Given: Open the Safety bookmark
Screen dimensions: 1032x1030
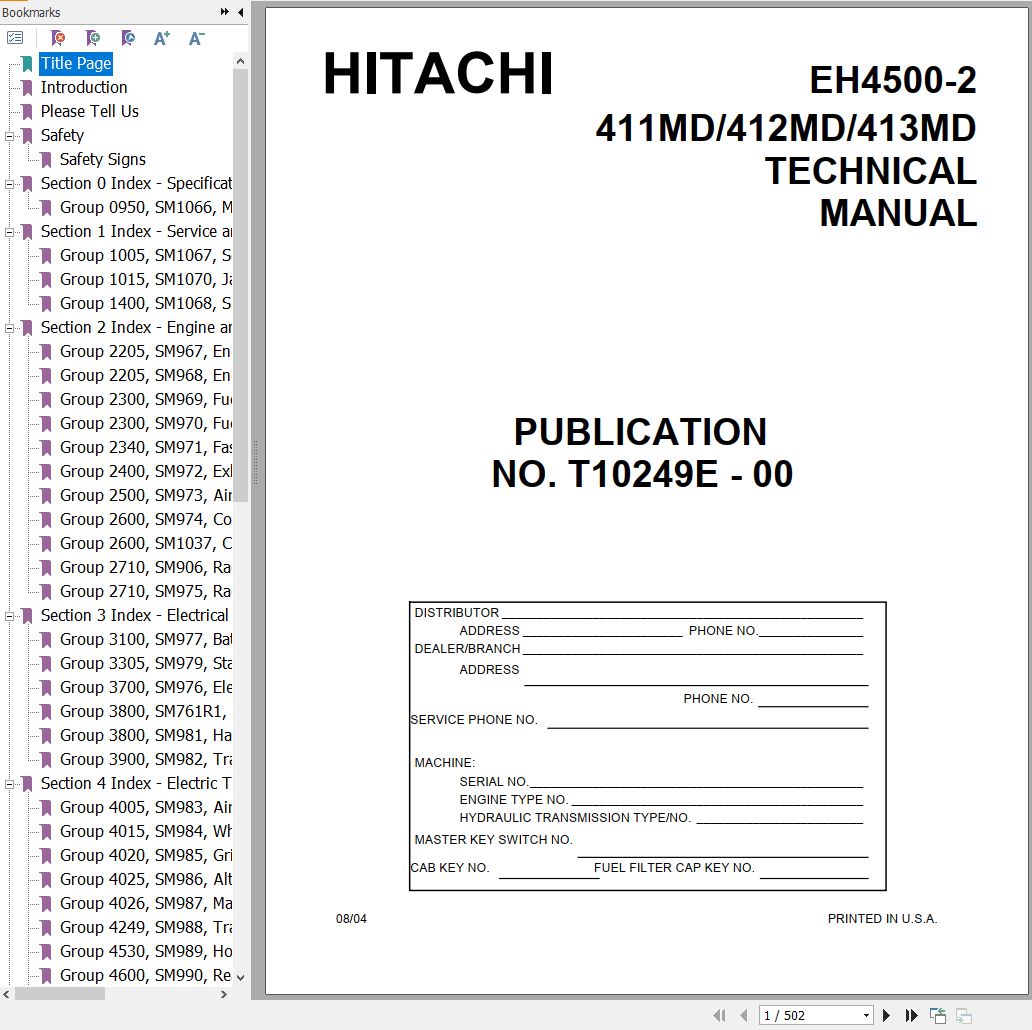Looking at the screenshot, I should coord(62,136).
